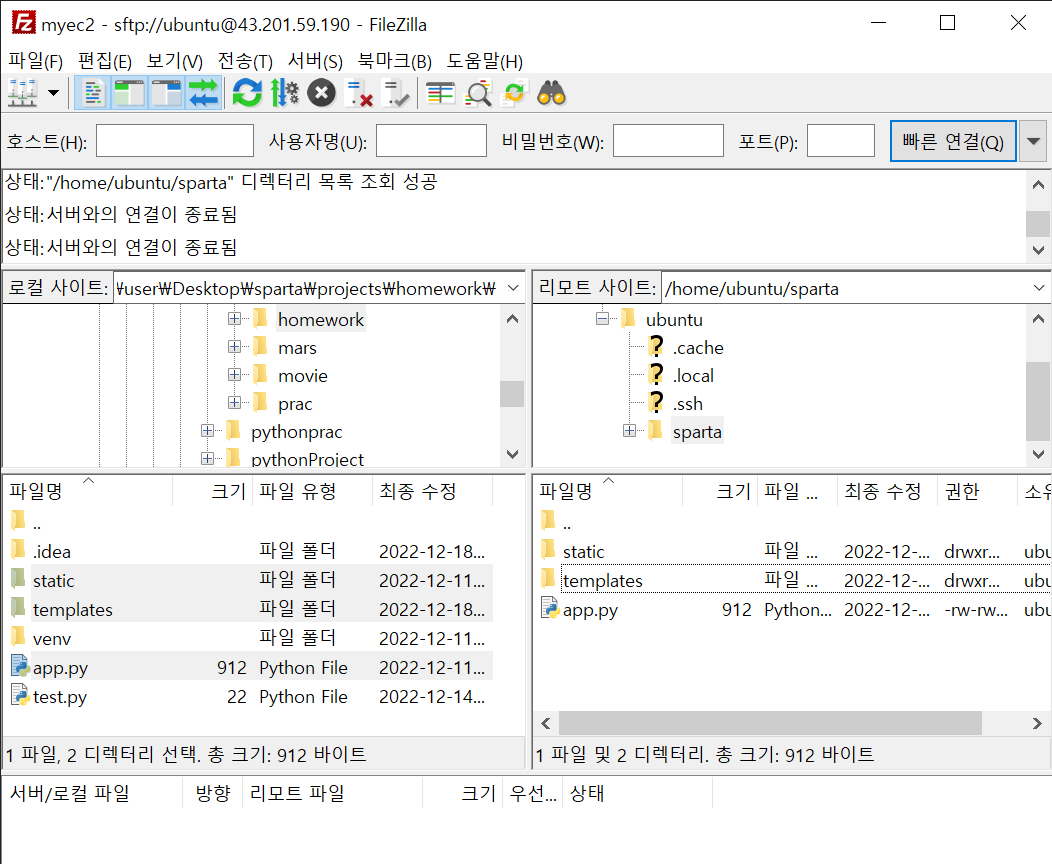This screenshot has width=1052, height=864.
Task: Click the 빠른 연결(Q) button
Action: (953, 141)
